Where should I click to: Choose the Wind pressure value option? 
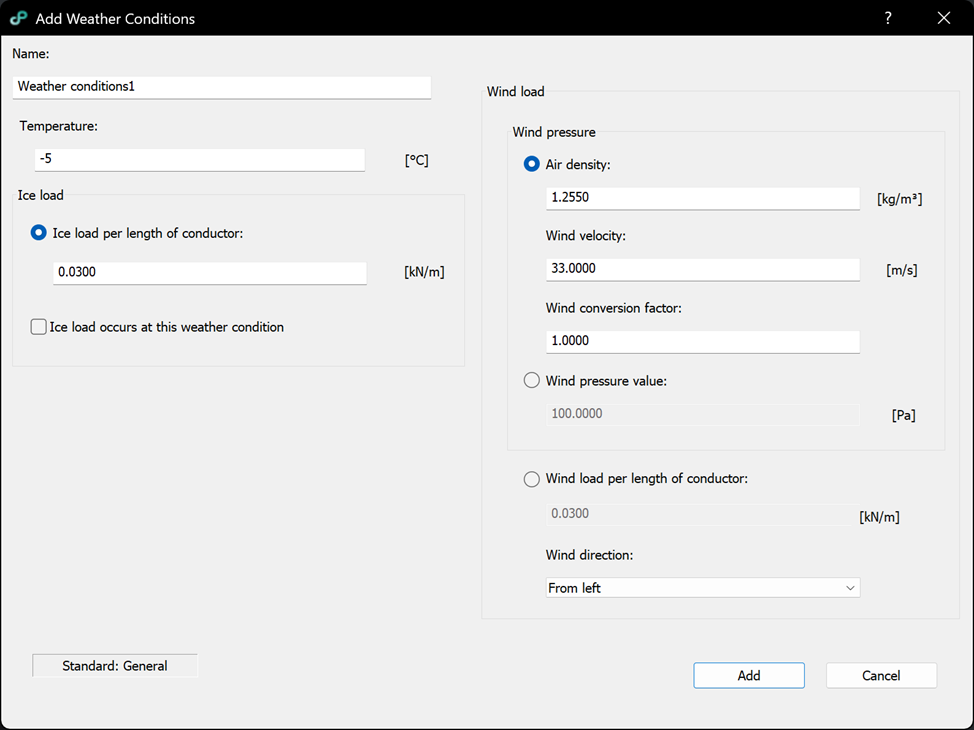pos(532,381)
